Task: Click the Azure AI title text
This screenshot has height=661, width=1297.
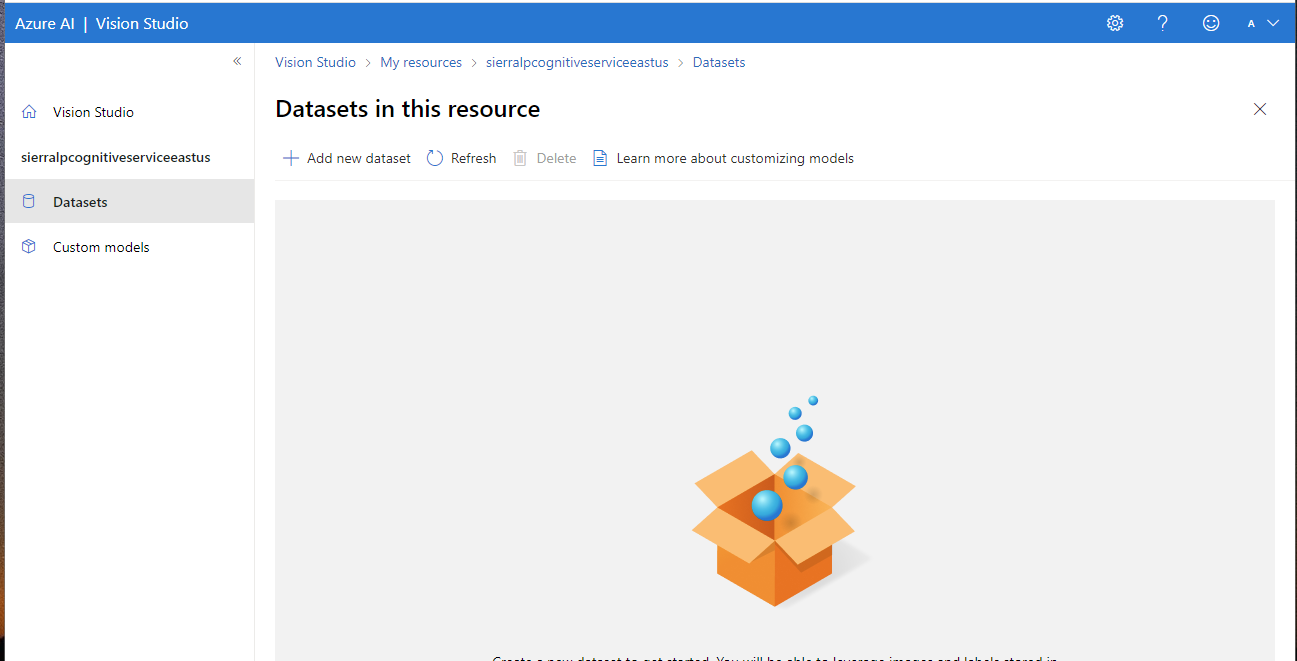Action: [x=45, y=23]
